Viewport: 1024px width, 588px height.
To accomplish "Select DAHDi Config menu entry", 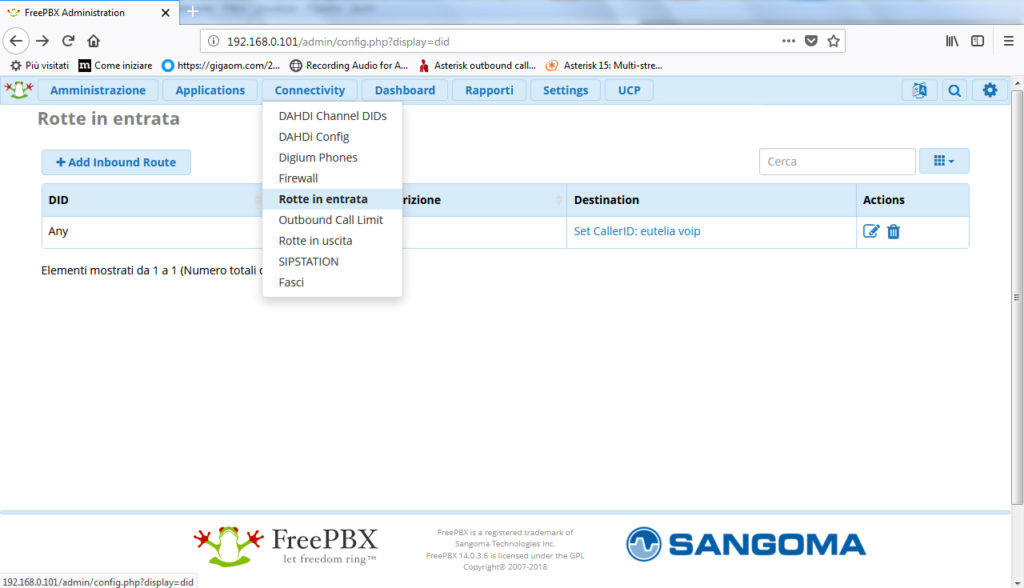I will point(332,137).
